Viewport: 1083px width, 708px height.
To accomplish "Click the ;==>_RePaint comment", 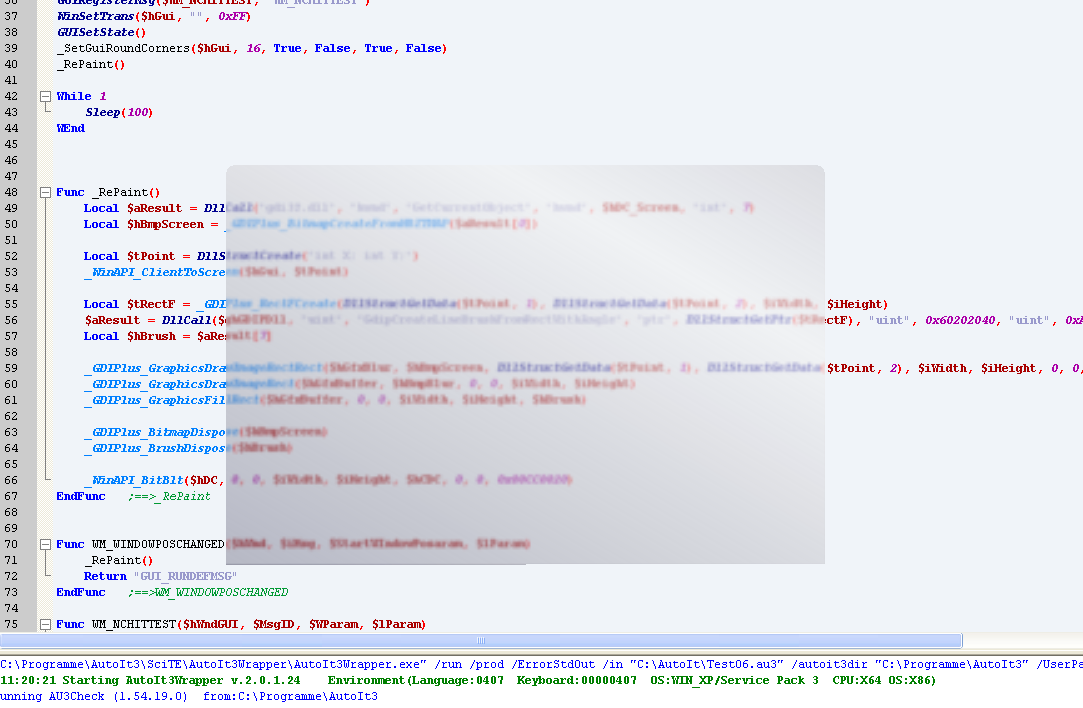I will pyautogui.click(x=169, y=496).
